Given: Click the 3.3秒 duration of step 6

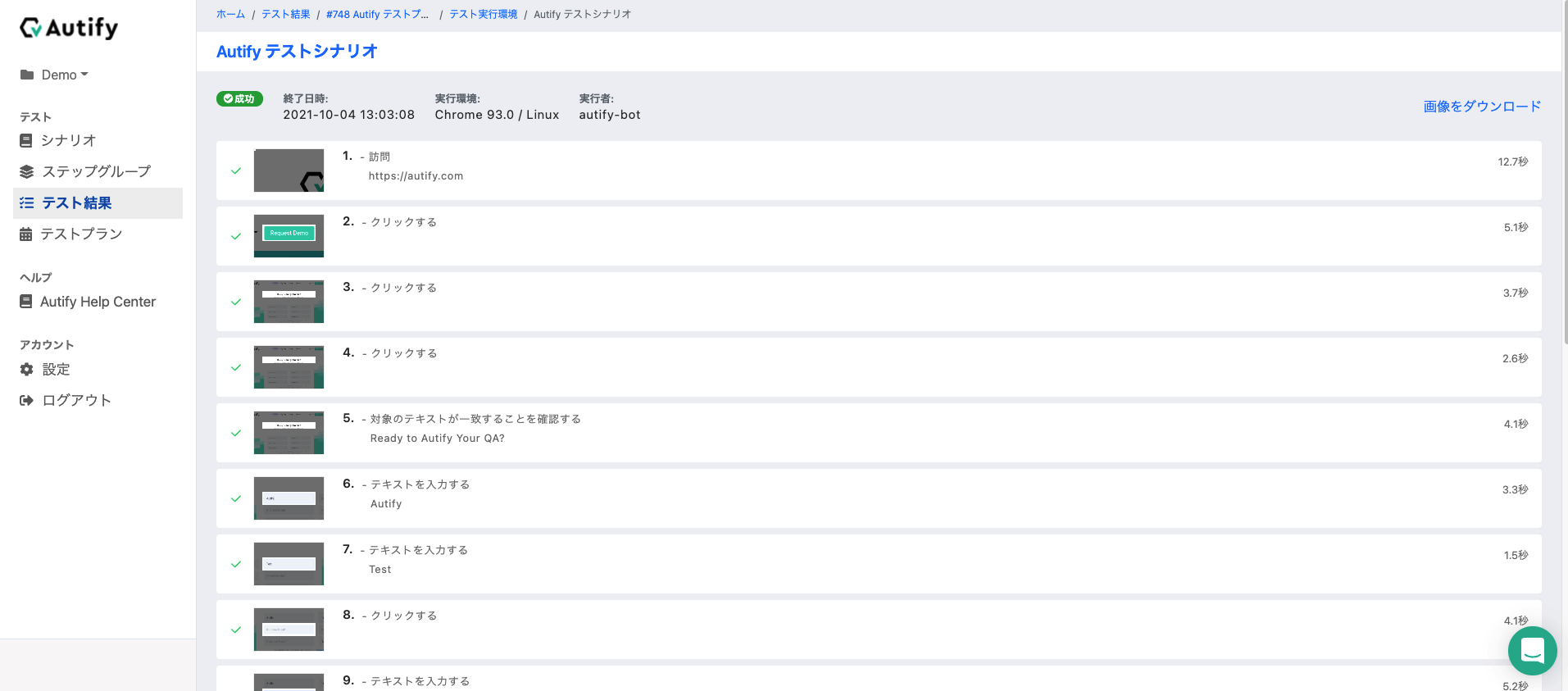Looking at the screenshot, I should click(x=1516, y=489).
